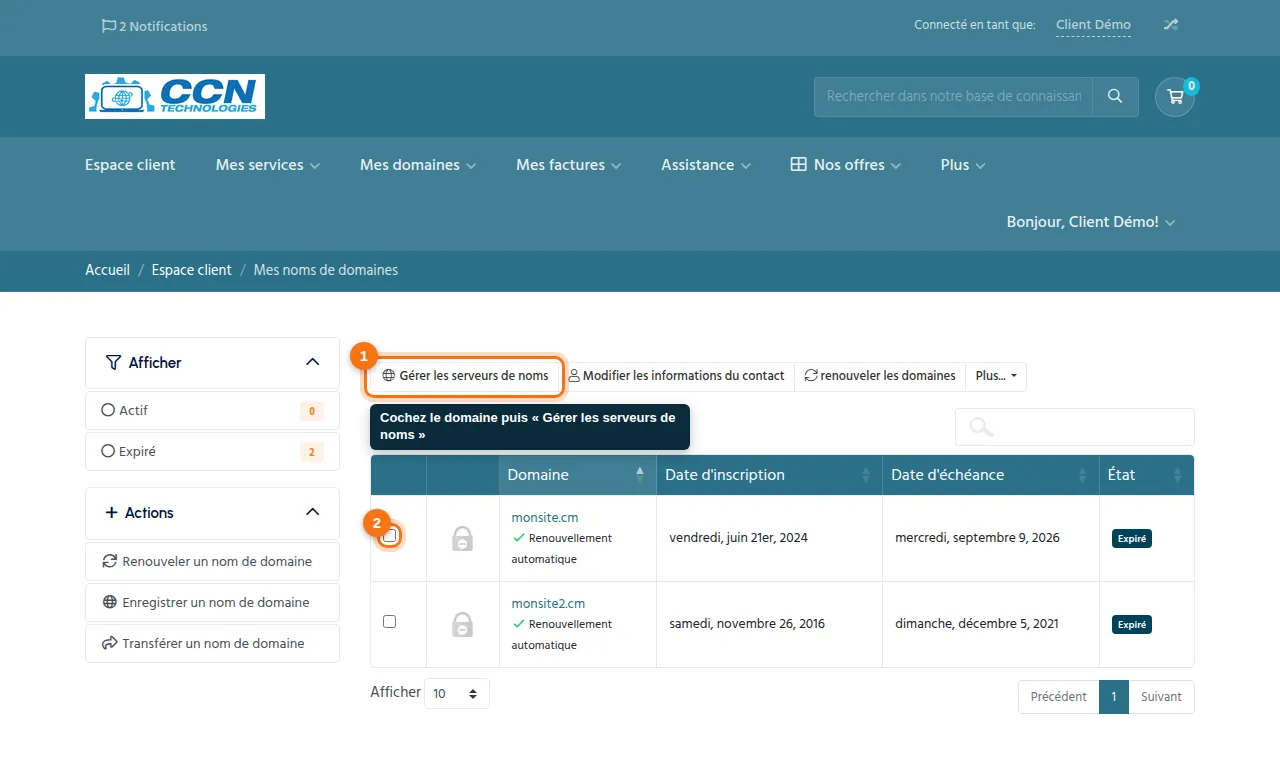This screenshot has width=1280, height=760.
Task: Open the Nos offres menu
Action: [846, 165]
